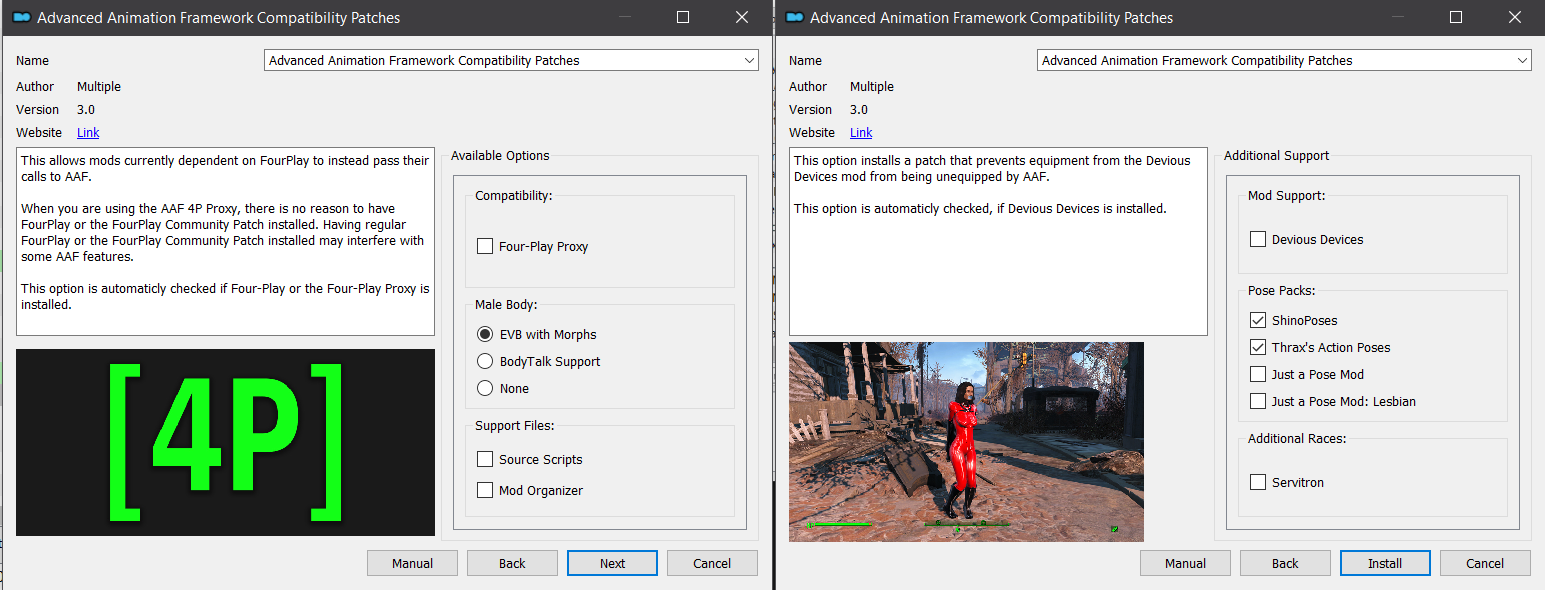The image size is (1546, 590).
Task: Tick the Servitron additional race checkbox
Action: click(x=1258, y=482)
